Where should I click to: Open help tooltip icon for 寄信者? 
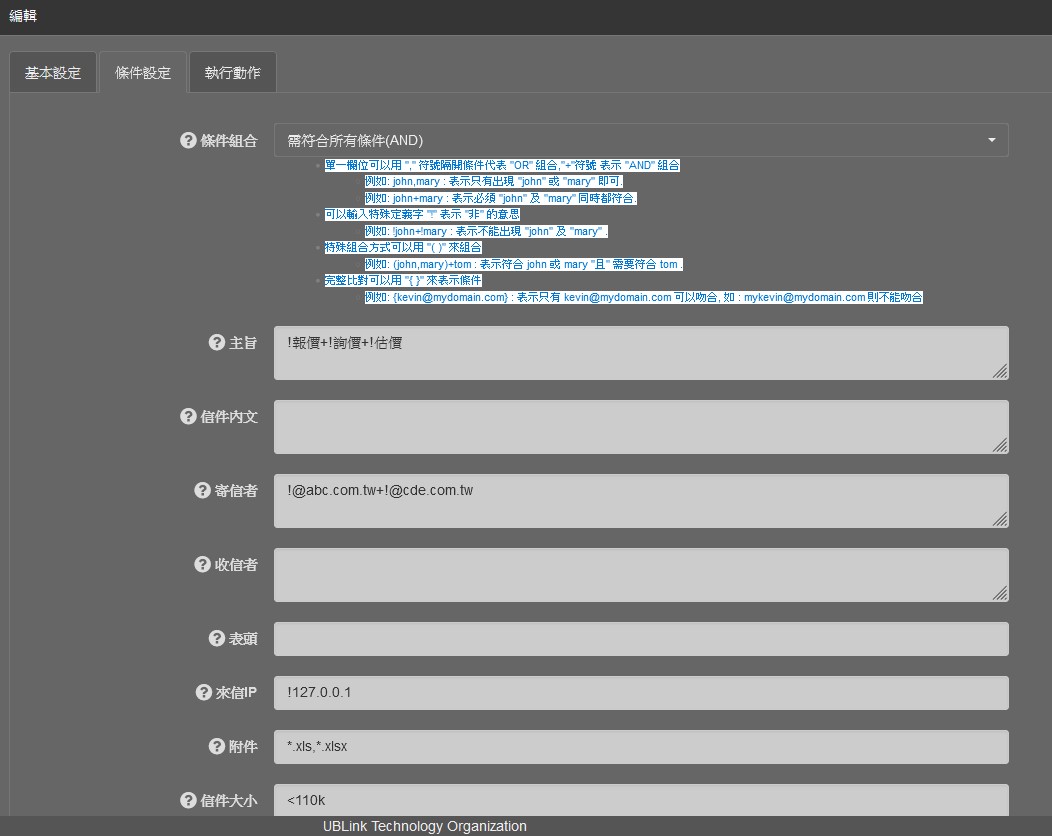click(x=202, y=491)
